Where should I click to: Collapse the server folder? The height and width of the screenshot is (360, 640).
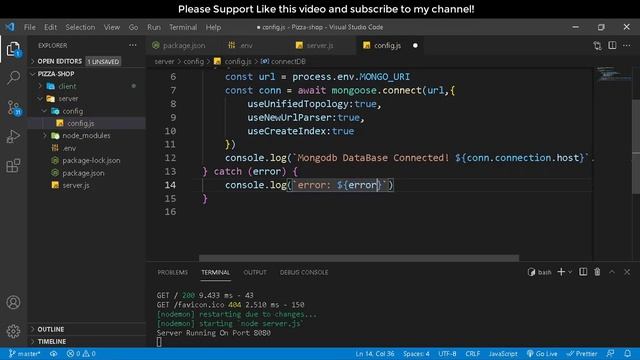click(87, 98)
